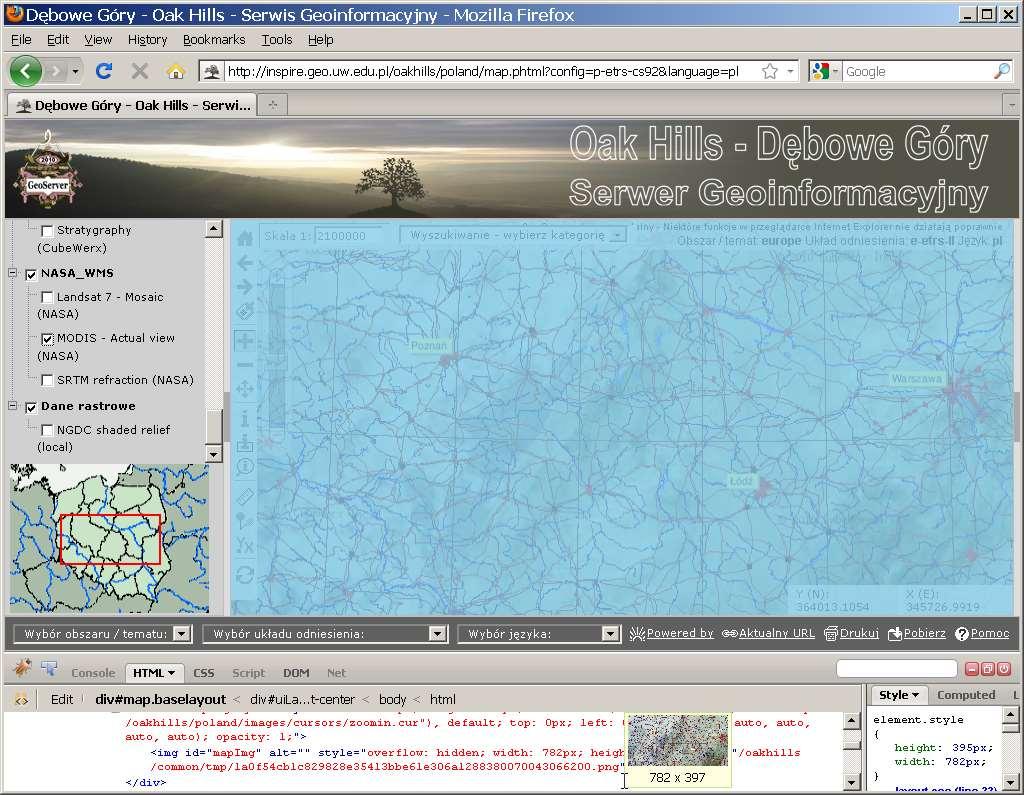Minimize Firebug with red minus button

(972, 669)
